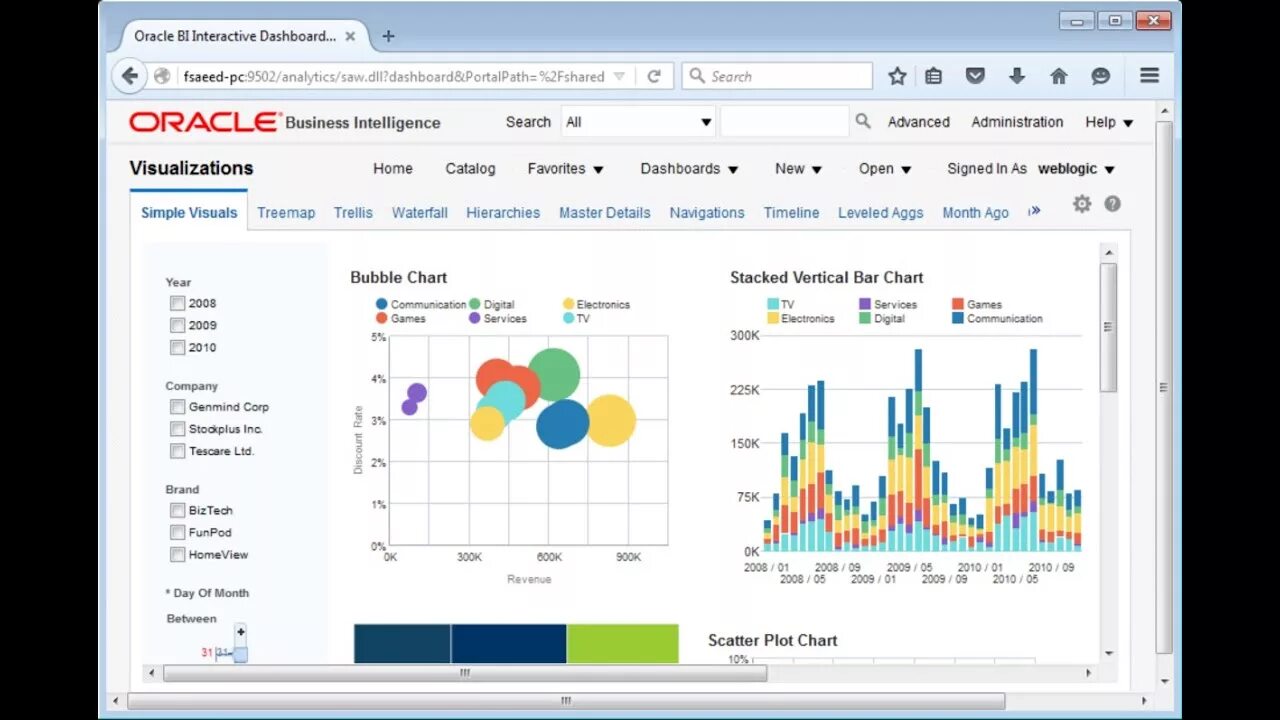Image resolution: width=1280 pixels, height=720 pixels.
Task: Switch to the Trellis tab
Action: tap(353, 212)
